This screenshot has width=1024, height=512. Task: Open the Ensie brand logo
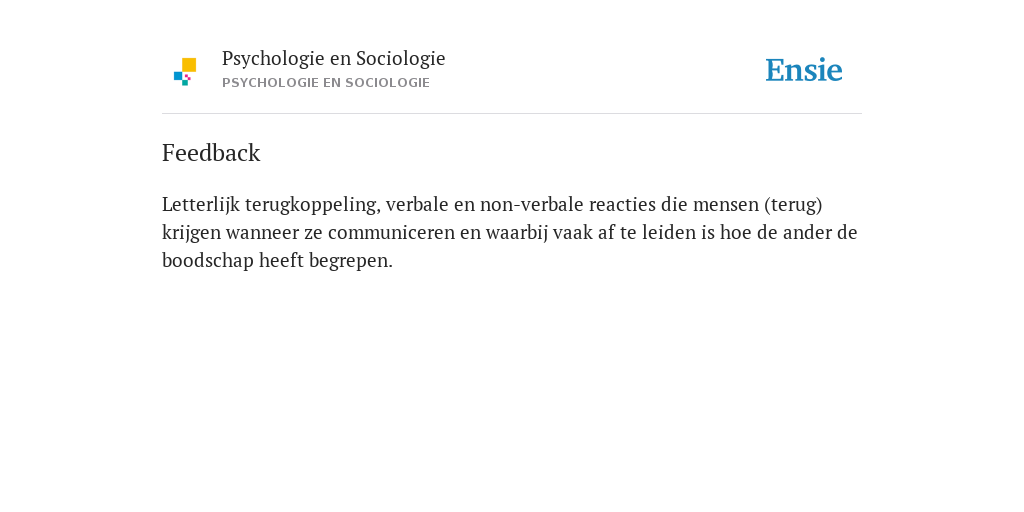(804, 70)
